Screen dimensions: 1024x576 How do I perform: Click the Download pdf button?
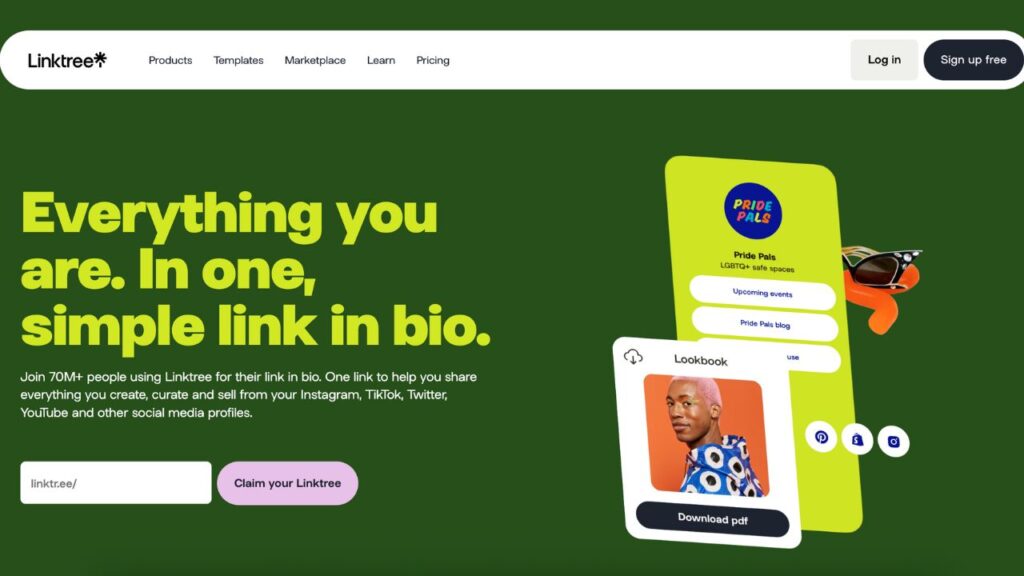pyautogui.click(x=712, y=519)
